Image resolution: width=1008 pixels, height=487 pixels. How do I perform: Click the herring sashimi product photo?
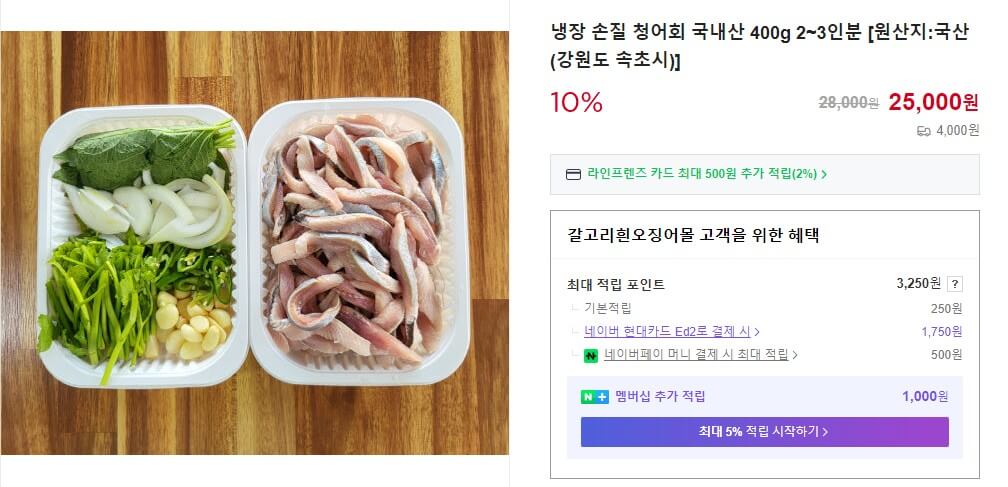point(254,243)
